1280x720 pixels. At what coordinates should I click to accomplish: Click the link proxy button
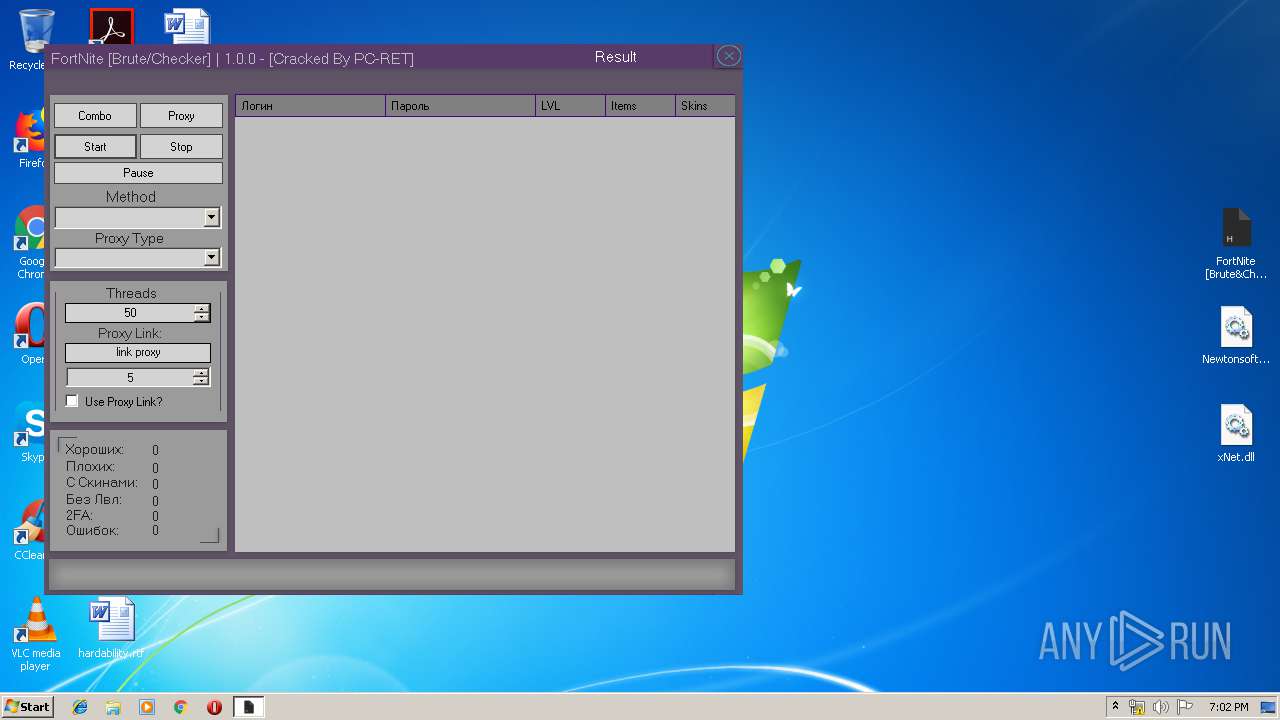coord(138,352)
